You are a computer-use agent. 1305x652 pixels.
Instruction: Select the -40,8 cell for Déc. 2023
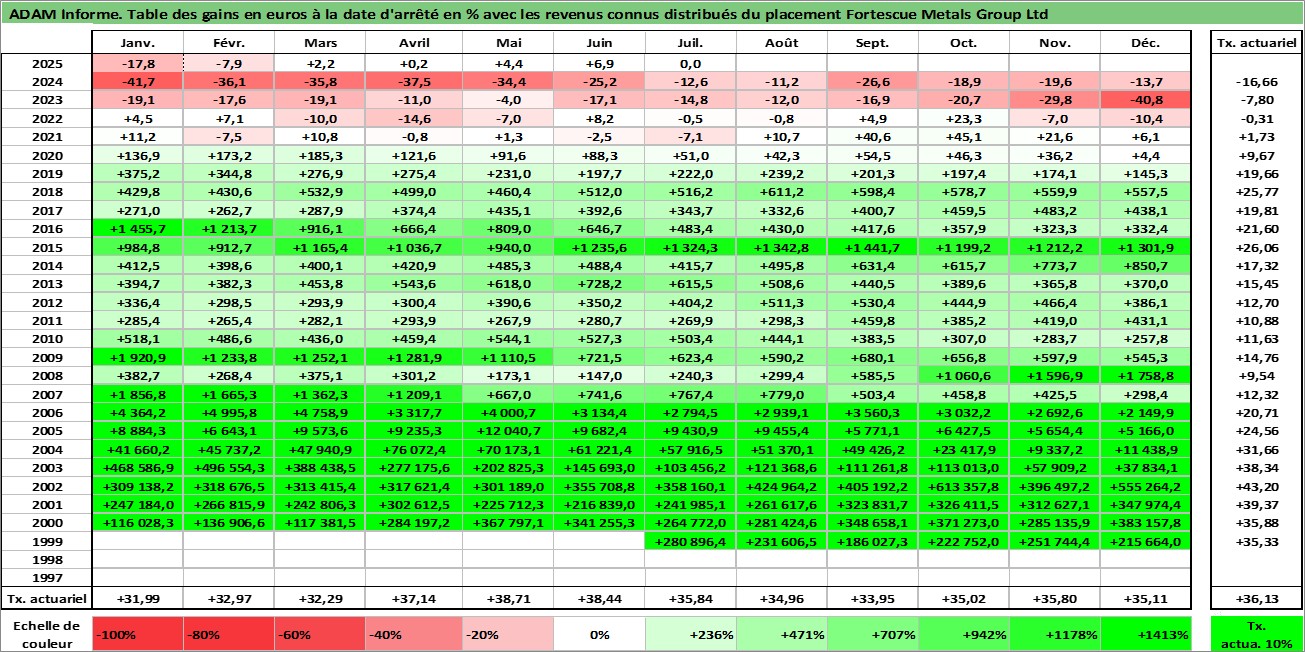coord(1146,100)
